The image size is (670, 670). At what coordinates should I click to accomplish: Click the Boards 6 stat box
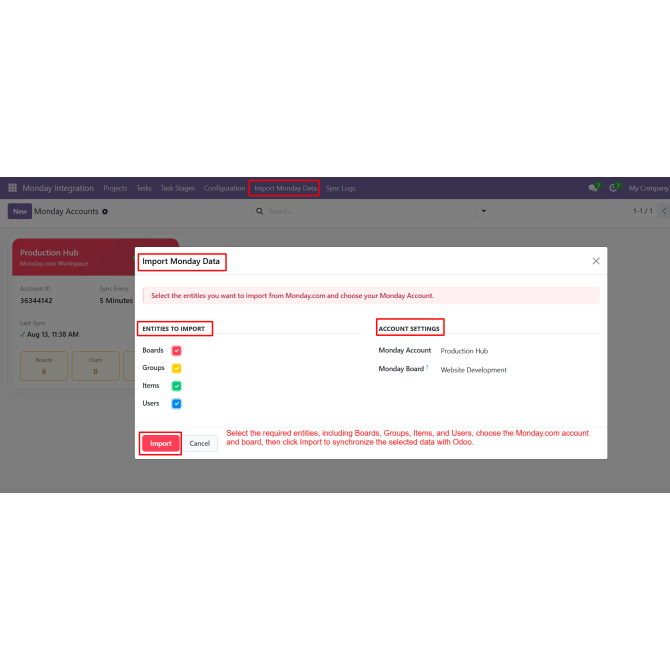44,366
